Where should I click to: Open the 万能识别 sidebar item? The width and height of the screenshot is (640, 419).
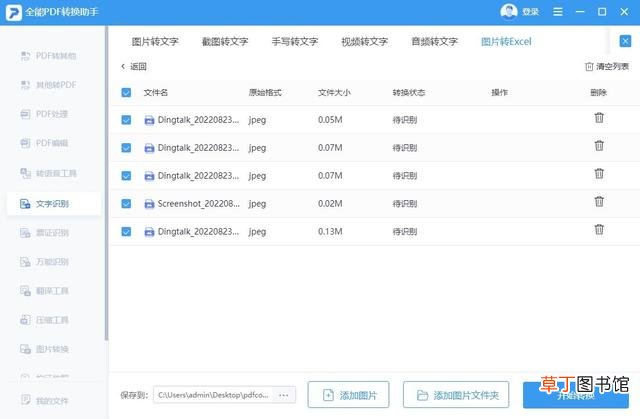pyautogui.click(x=44, y=262)
